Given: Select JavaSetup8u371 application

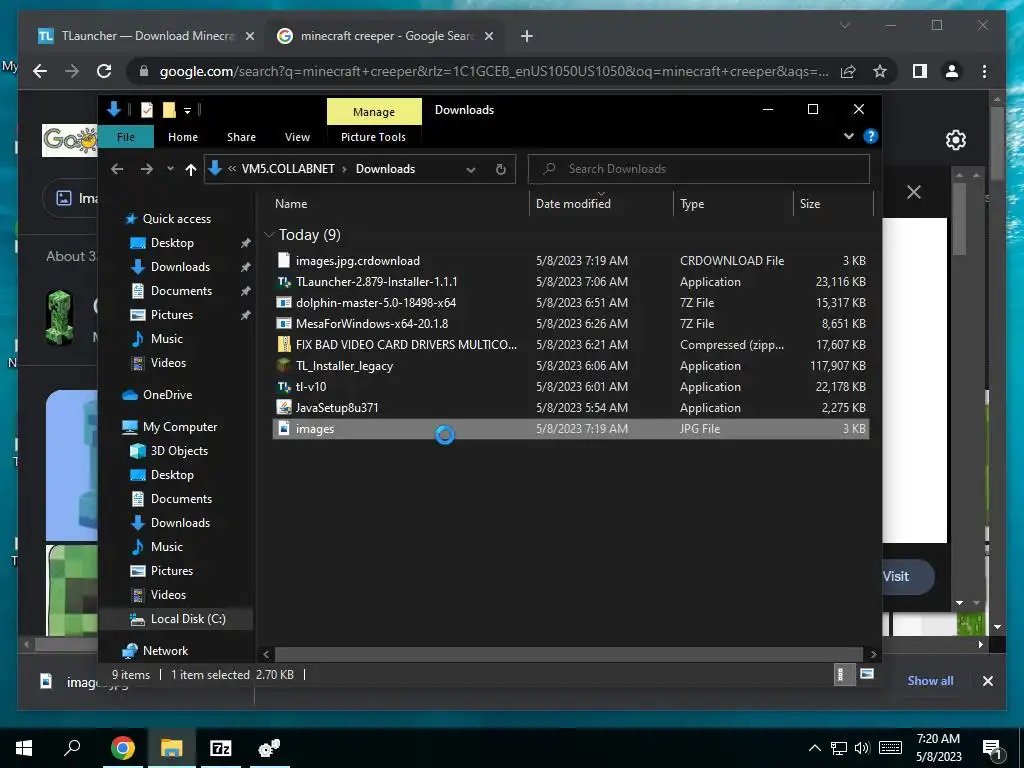Looking at the screenshot, I should tap(570, 408).
